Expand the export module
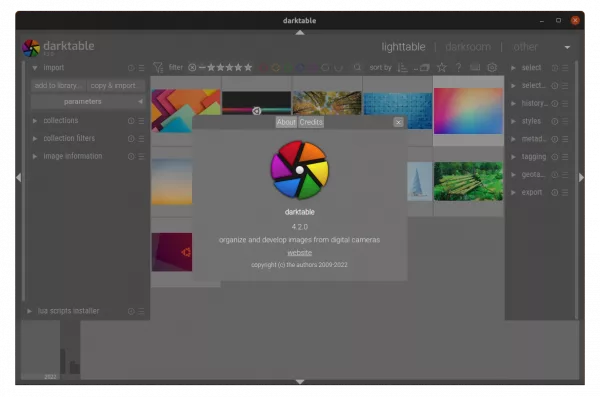Viewport: 600px width, 397px height. point(514,192)
